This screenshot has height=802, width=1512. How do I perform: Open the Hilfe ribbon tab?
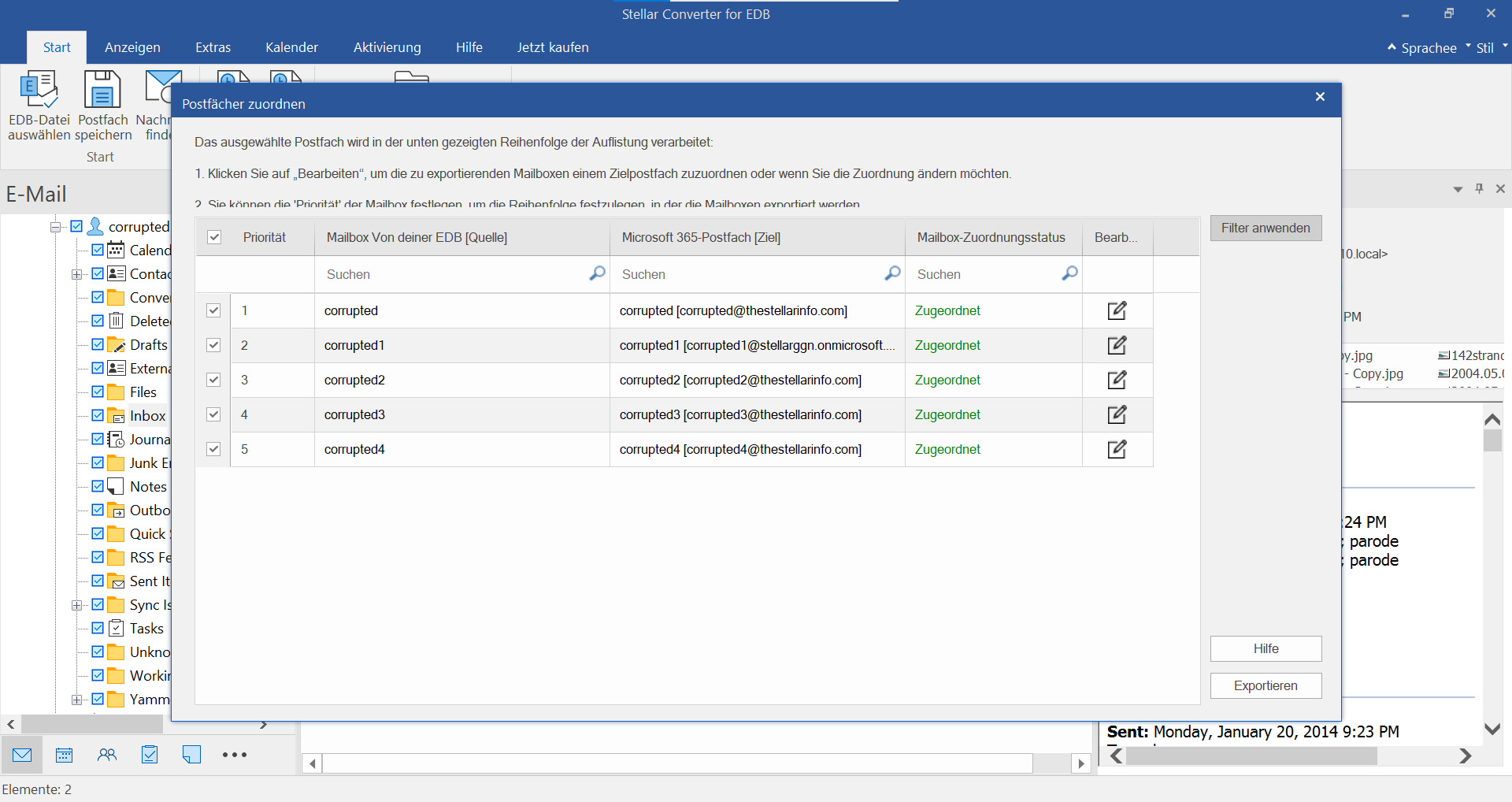[469, 47]
